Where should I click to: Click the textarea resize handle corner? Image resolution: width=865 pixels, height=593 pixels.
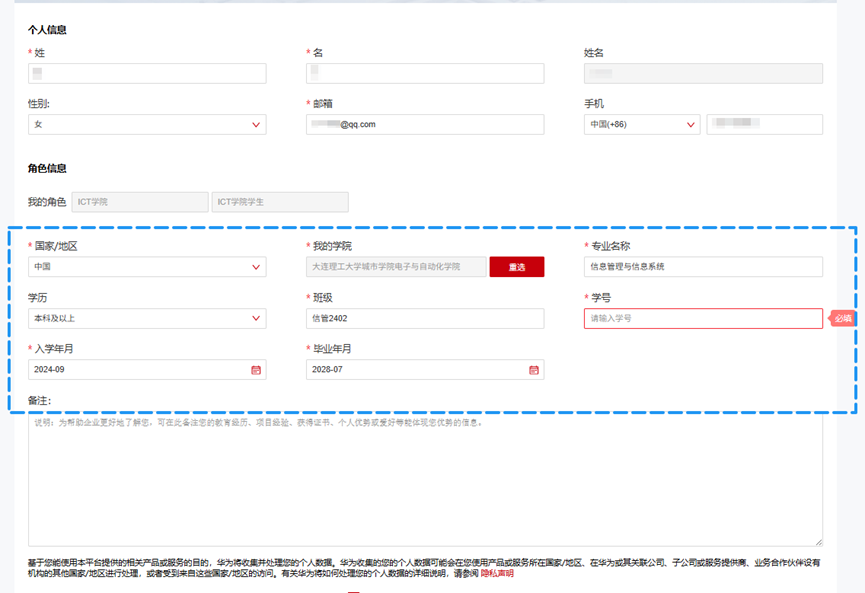[819, 542]
